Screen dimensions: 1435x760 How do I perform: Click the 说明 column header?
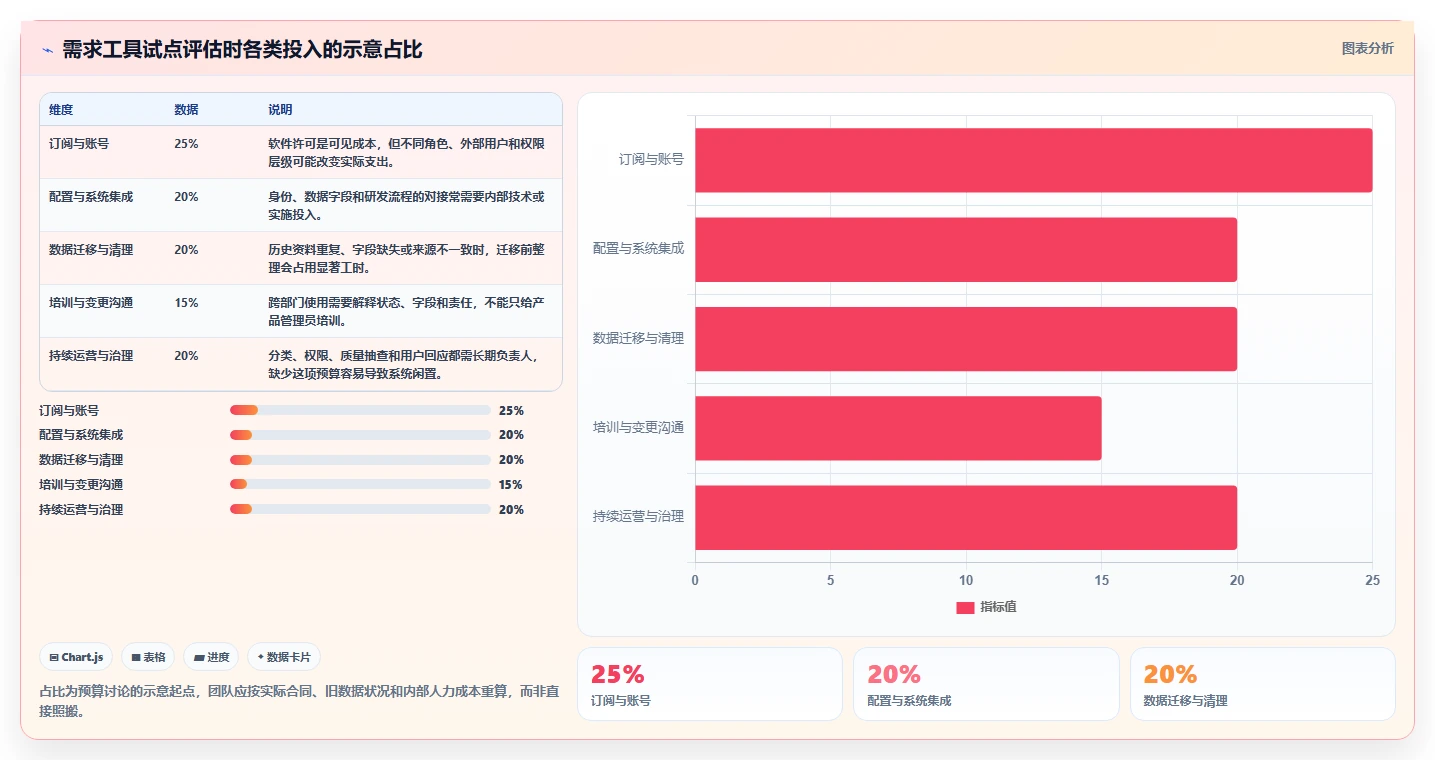[x=280, y=109]
